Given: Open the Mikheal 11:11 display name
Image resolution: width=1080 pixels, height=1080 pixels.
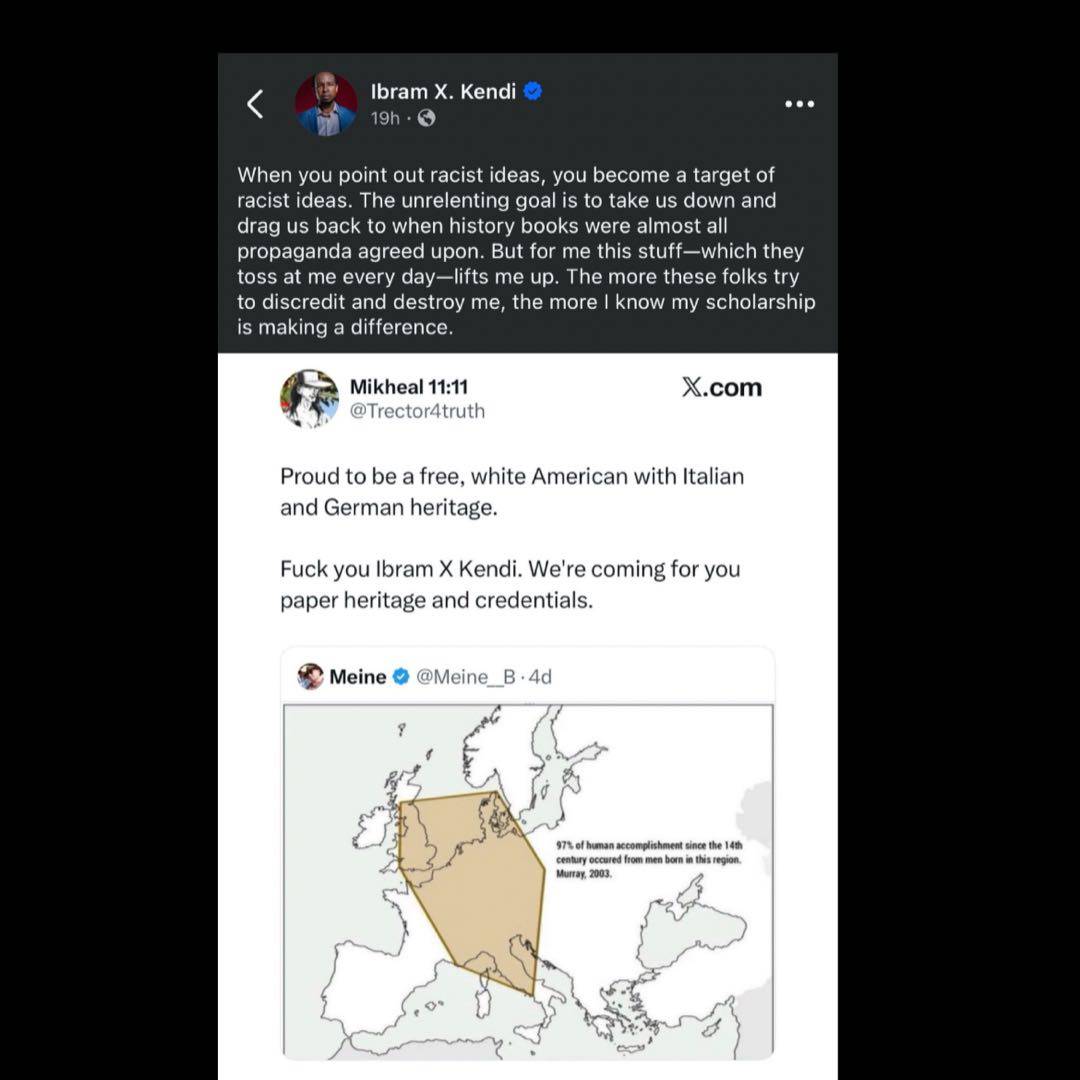Looking at the screenshot, I should [x=409, y=387].
